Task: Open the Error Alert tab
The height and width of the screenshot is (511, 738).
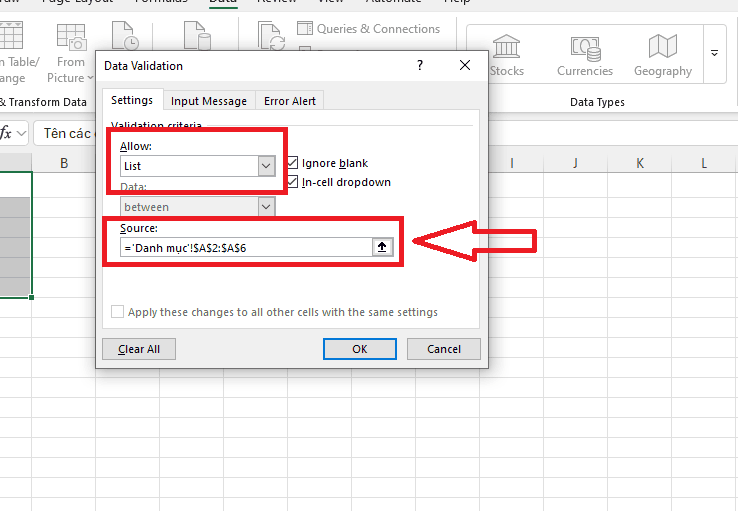Action: coord(289,101)
